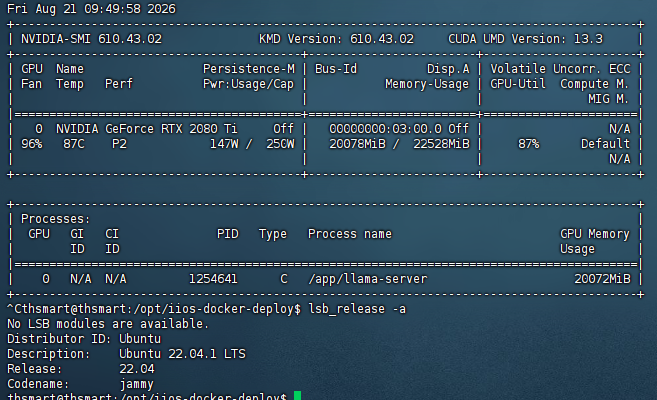Click the path '/opt/iios-docker-deploy' in the lsb_release prompt
This screenshot has height=400, width=657.
coord(213,309)
